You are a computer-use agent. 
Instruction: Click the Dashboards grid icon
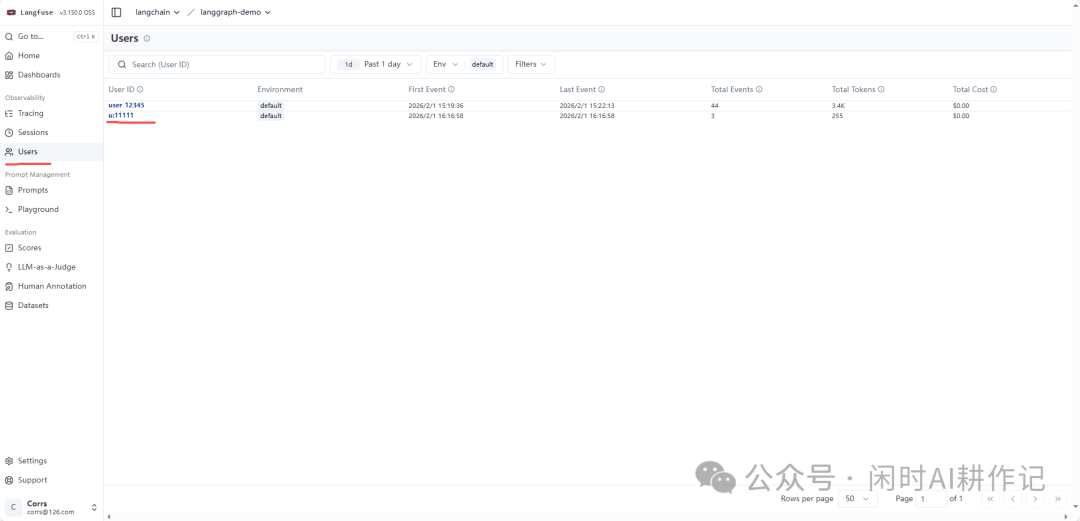click(9, 75)
